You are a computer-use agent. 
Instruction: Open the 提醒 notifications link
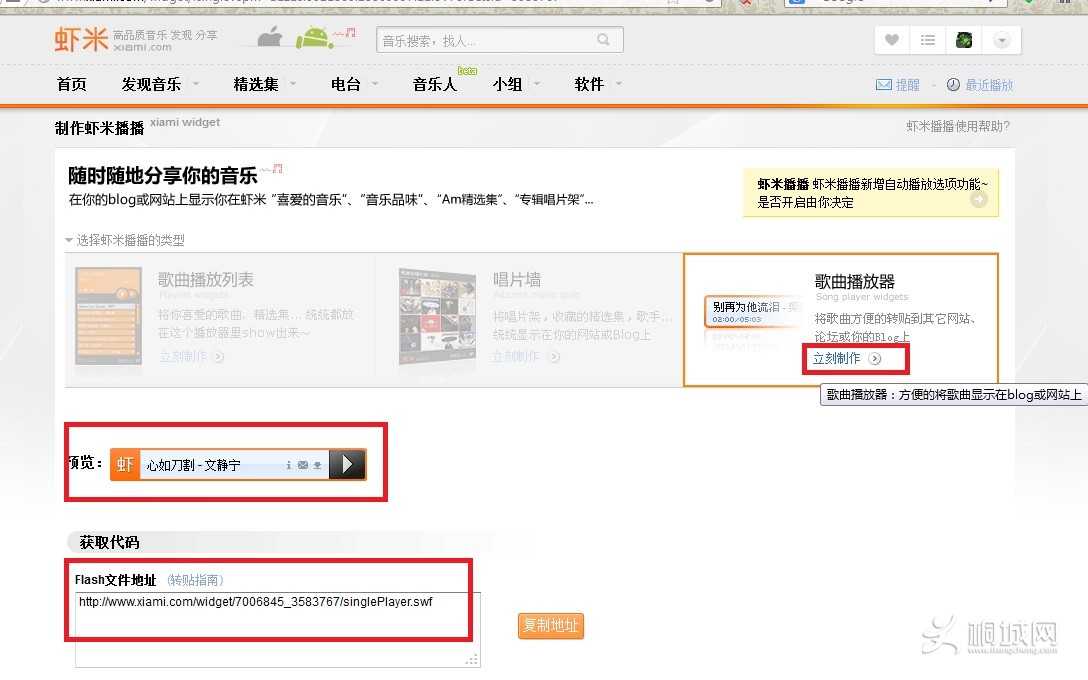(x=908, y=85)
